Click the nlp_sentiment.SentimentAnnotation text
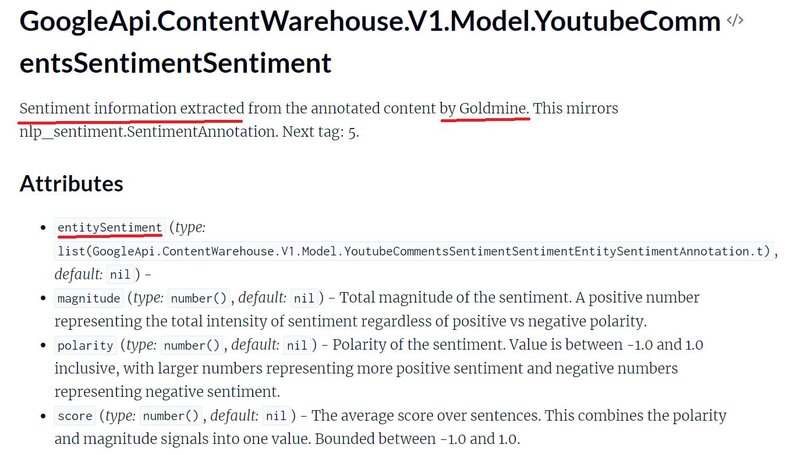Screen dimensions: 790x455 (149, 132)
